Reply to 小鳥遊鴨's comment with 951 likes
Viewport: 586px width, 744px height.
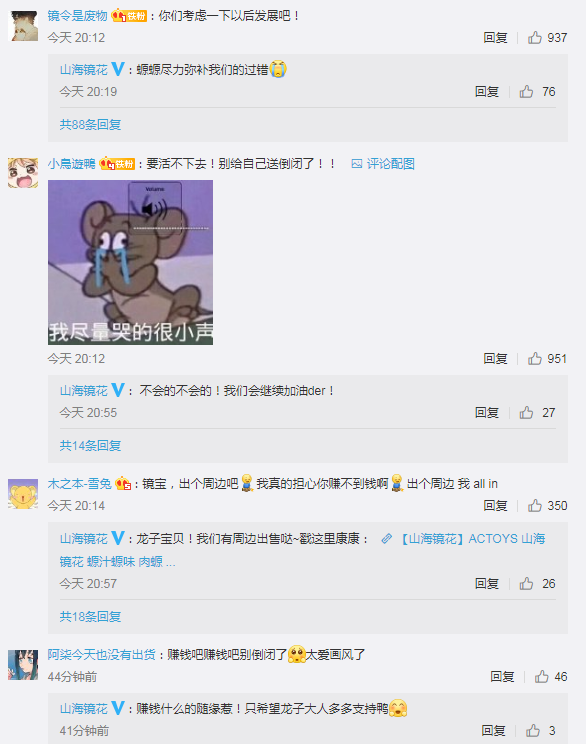tap(495, 359)
